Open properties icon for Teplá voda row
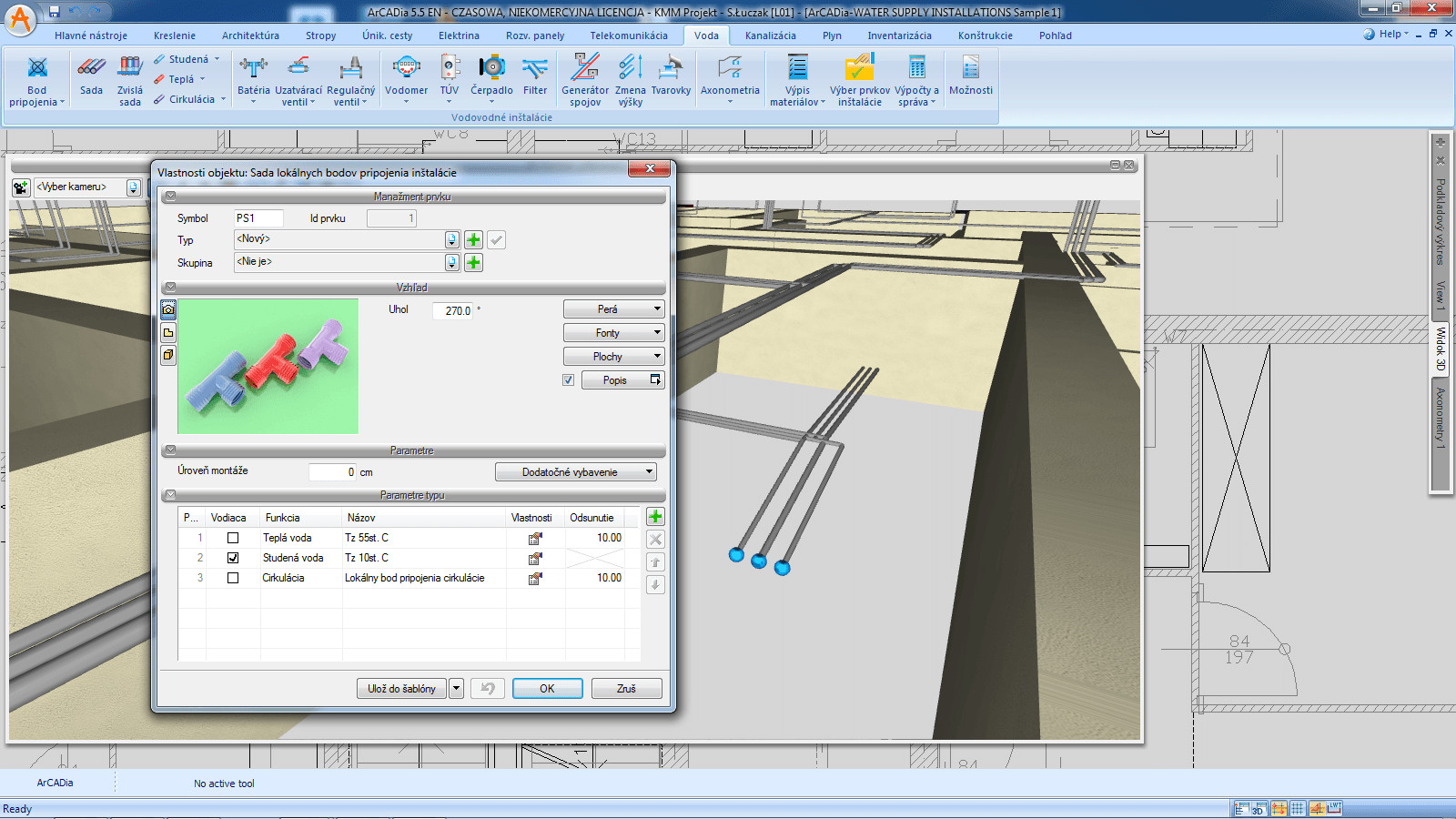The image size is (1456, 819). [535, 538]
